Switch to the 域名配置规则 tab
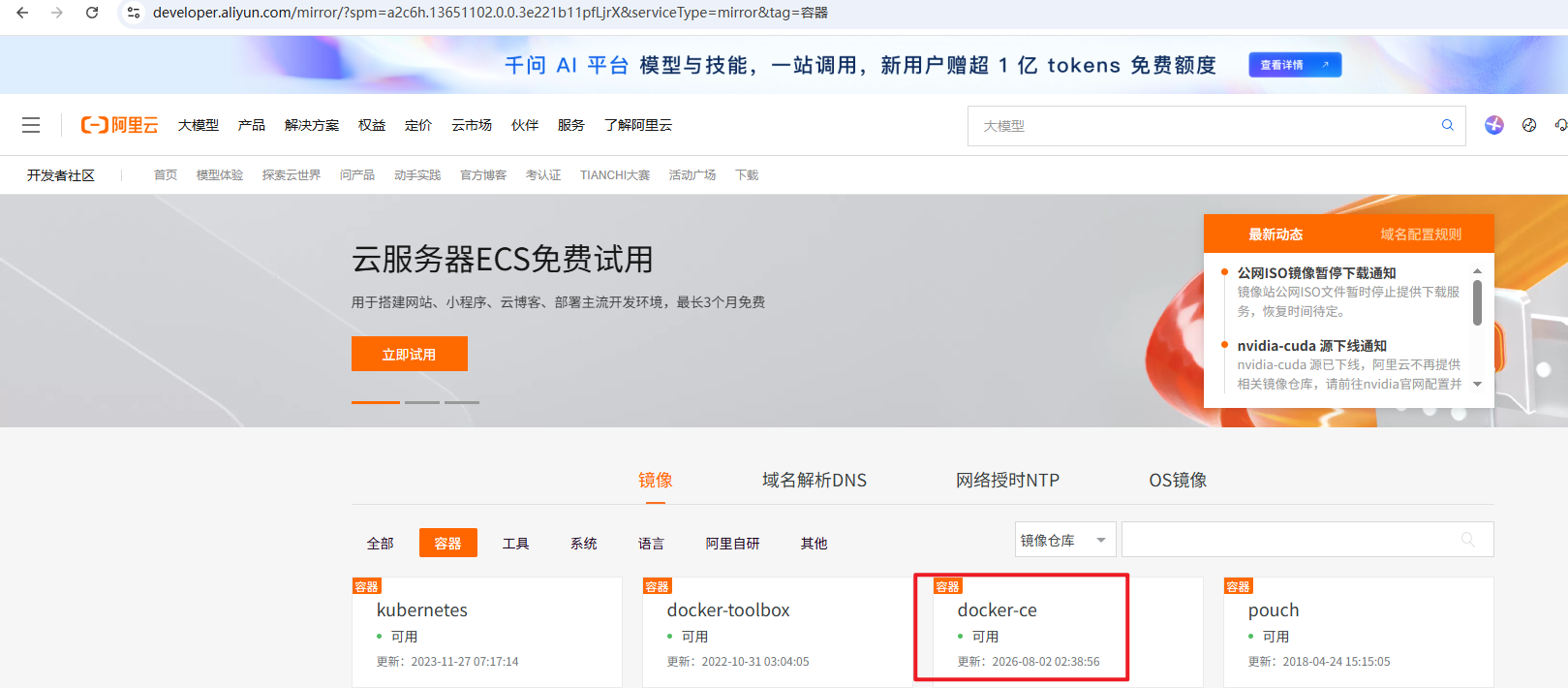 tap(1421, 235)
